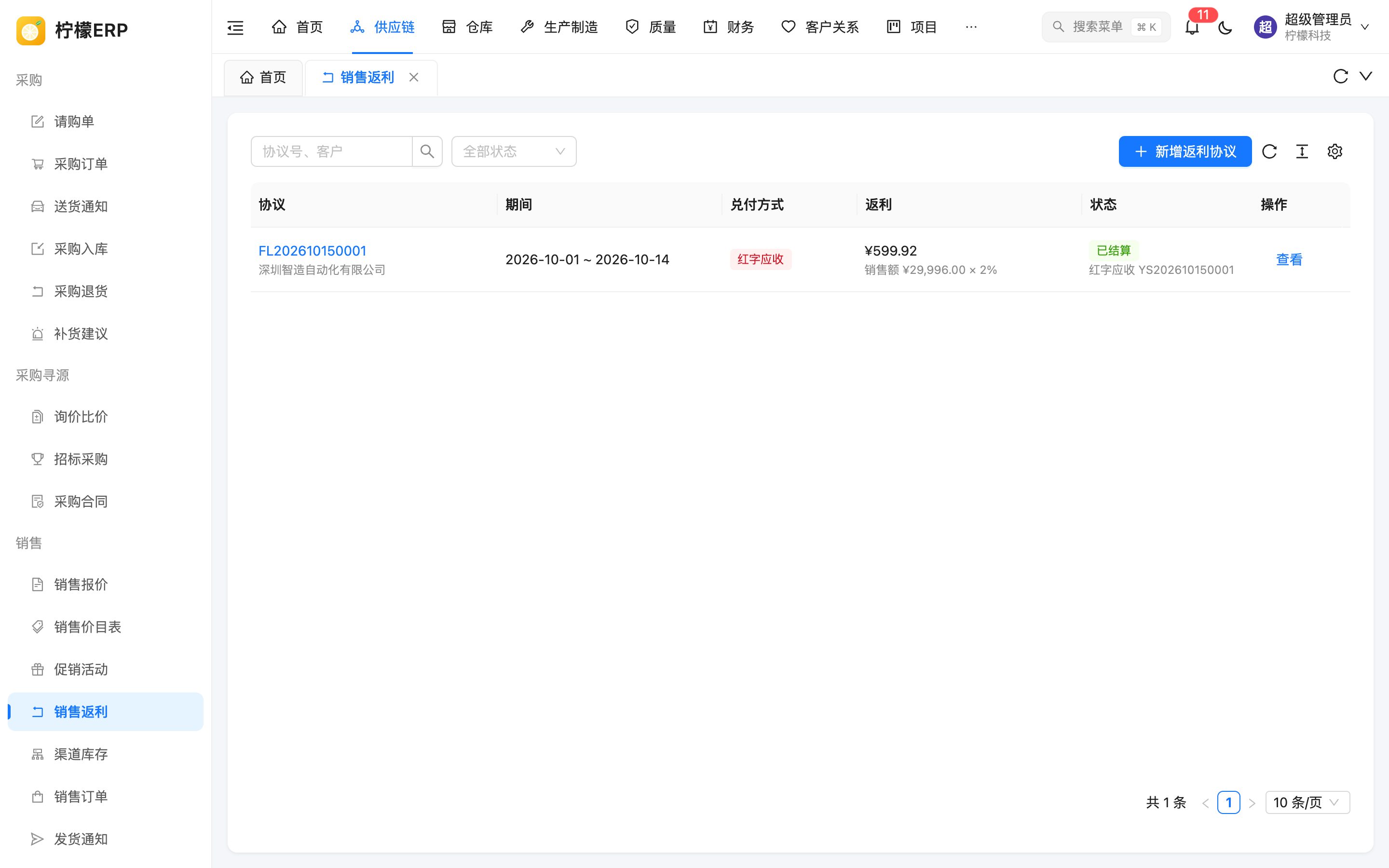The image size is (1389, 868).
Task: Open 招标采购 sidebar item
Action: (106, 459)
